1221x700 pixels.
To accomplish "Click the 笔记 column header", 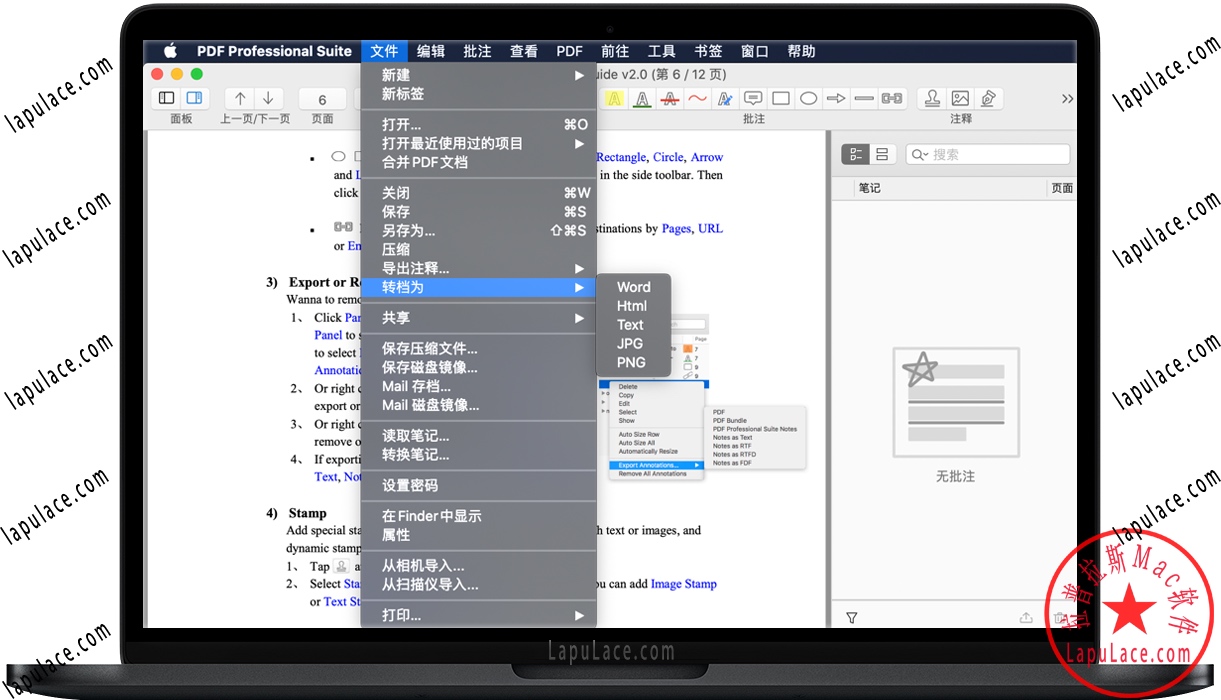I will [x=870, y=188].
